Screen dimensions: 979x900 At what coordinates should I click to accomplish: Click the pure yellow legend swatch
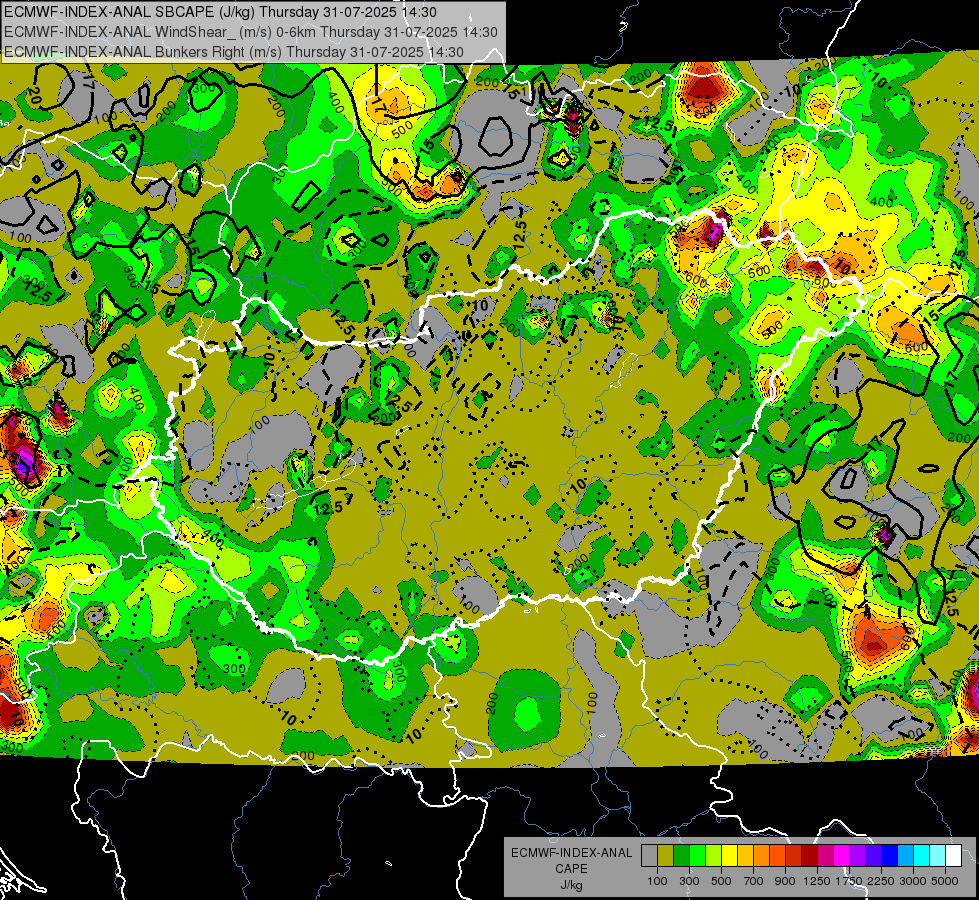(729, 856)
